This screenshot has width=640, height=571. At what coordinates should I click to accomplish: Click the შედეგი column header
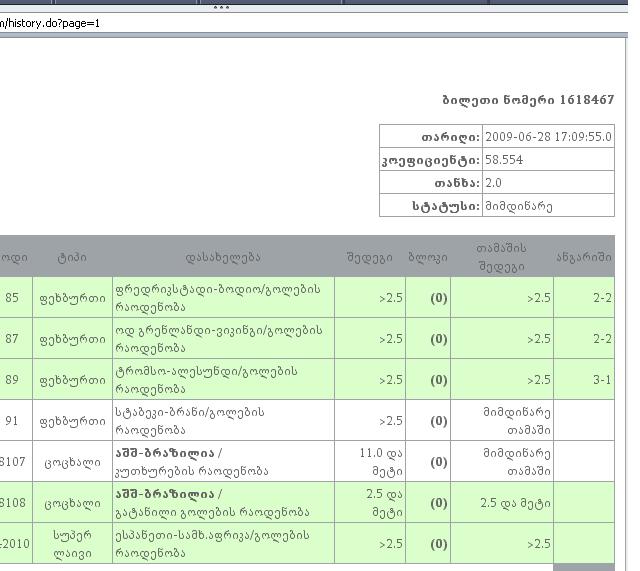(x=370, y=257)
